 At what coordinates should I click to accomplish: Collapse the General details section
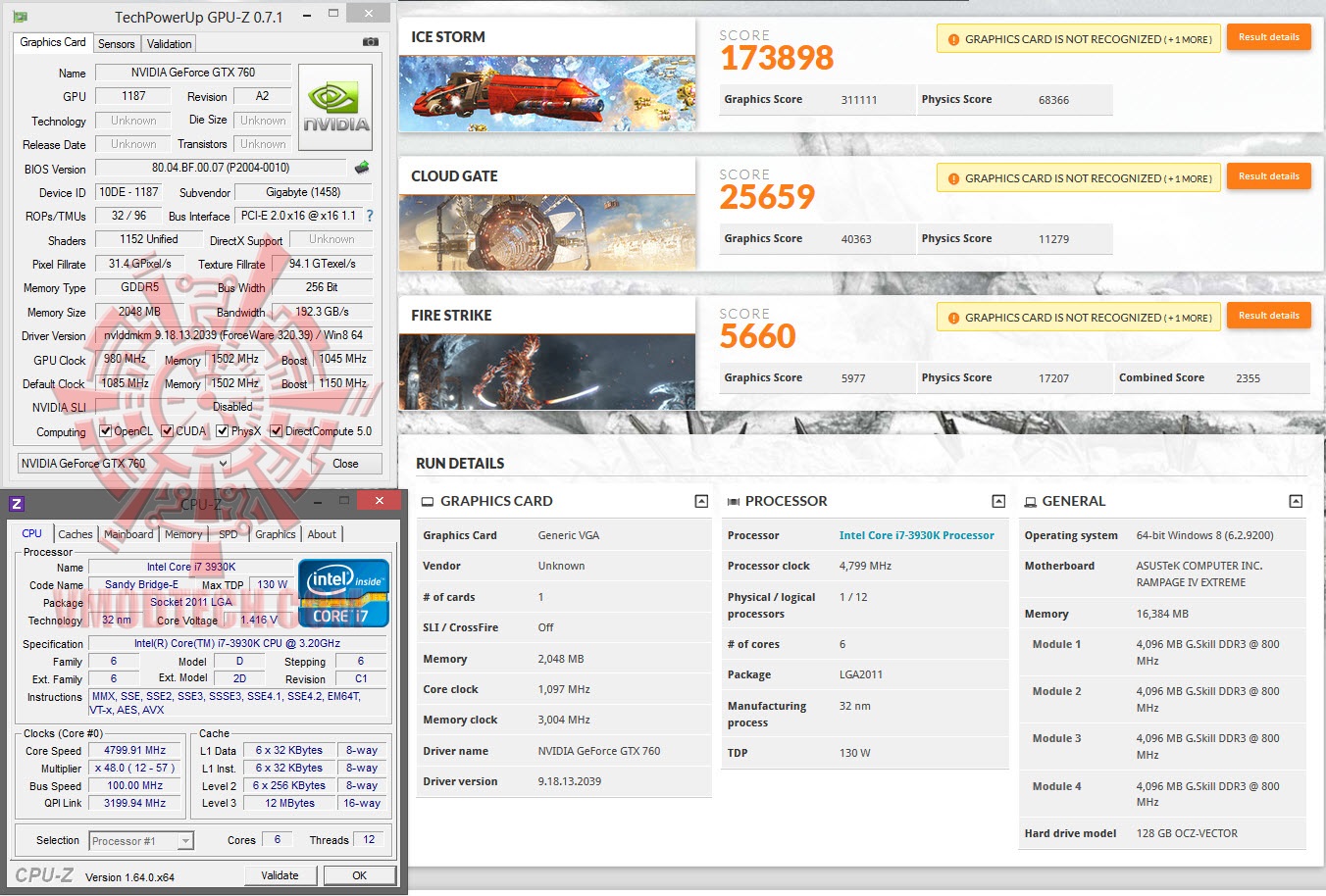pos(1296,501)
